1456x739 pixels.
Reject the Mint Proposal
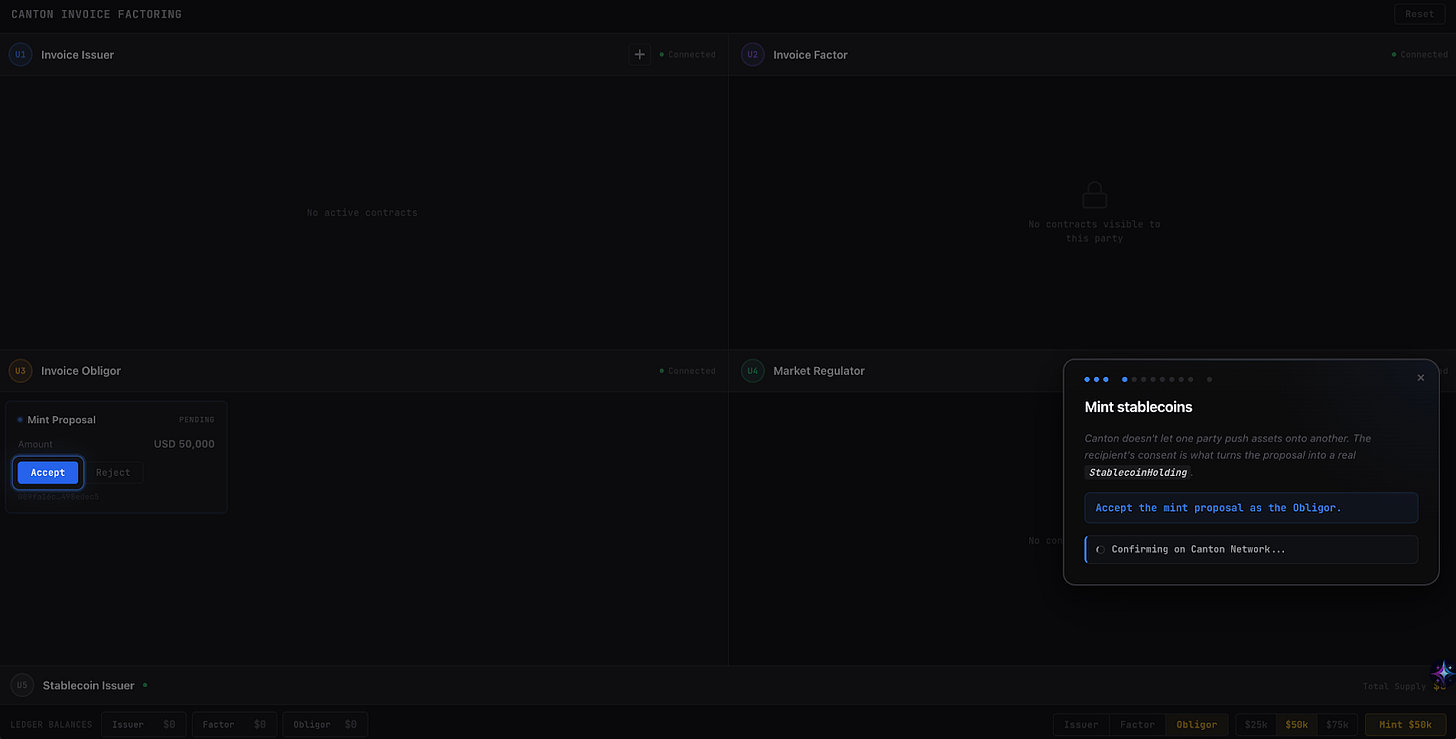point(113,473)
